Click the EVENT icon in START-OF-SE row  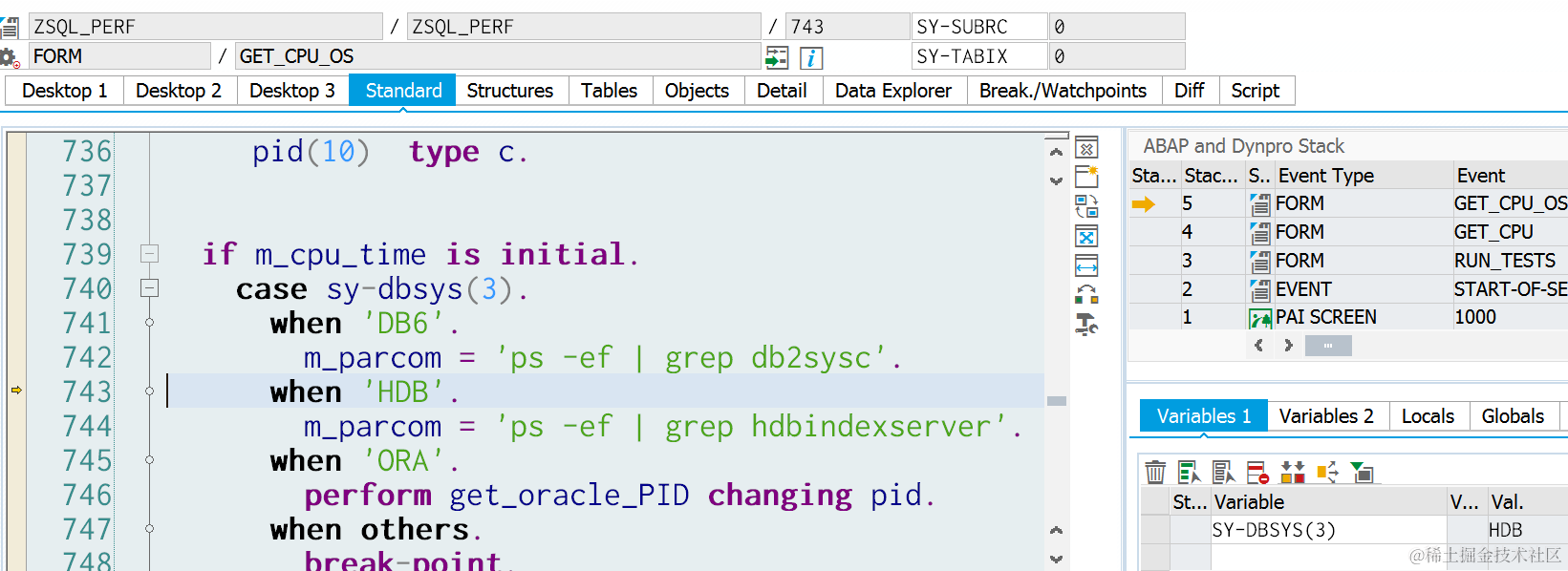[1260, 289]
